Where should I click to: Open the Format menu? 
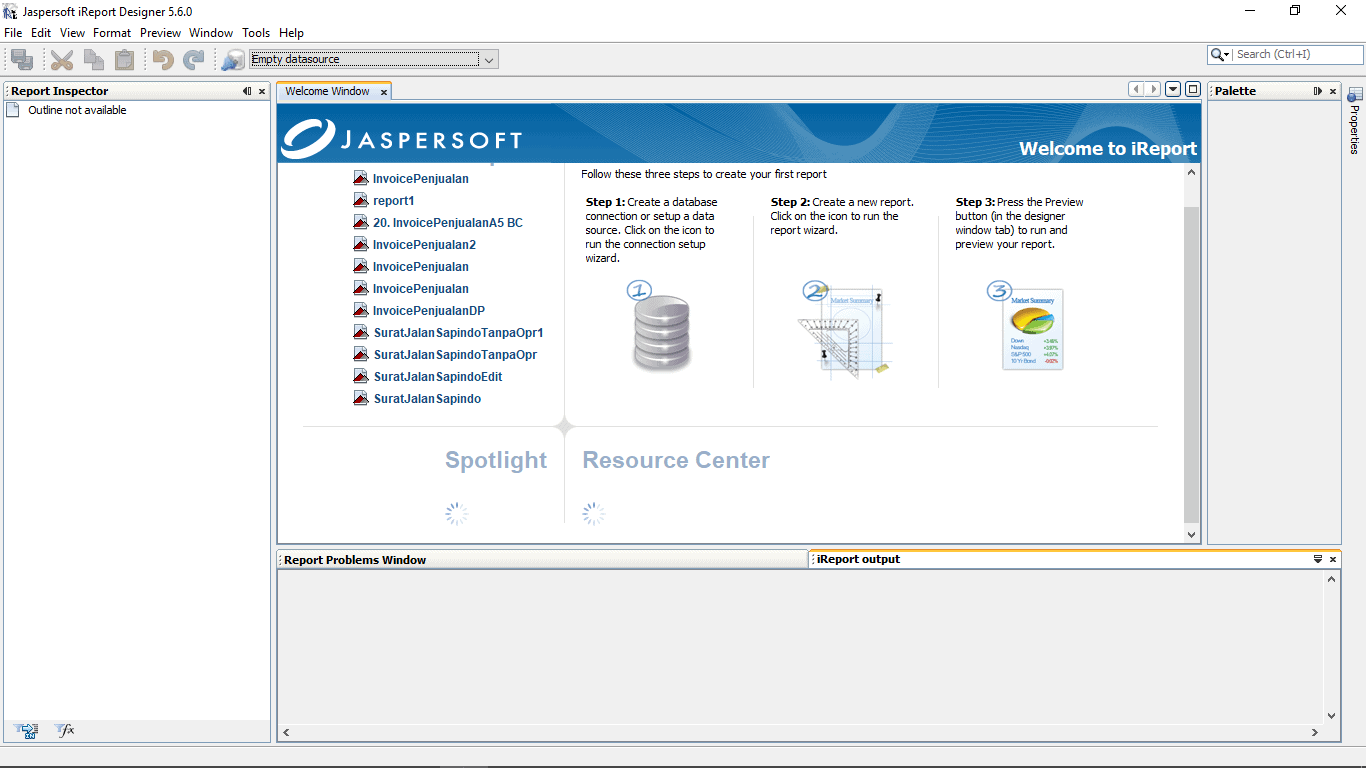(x=112, y=33)
